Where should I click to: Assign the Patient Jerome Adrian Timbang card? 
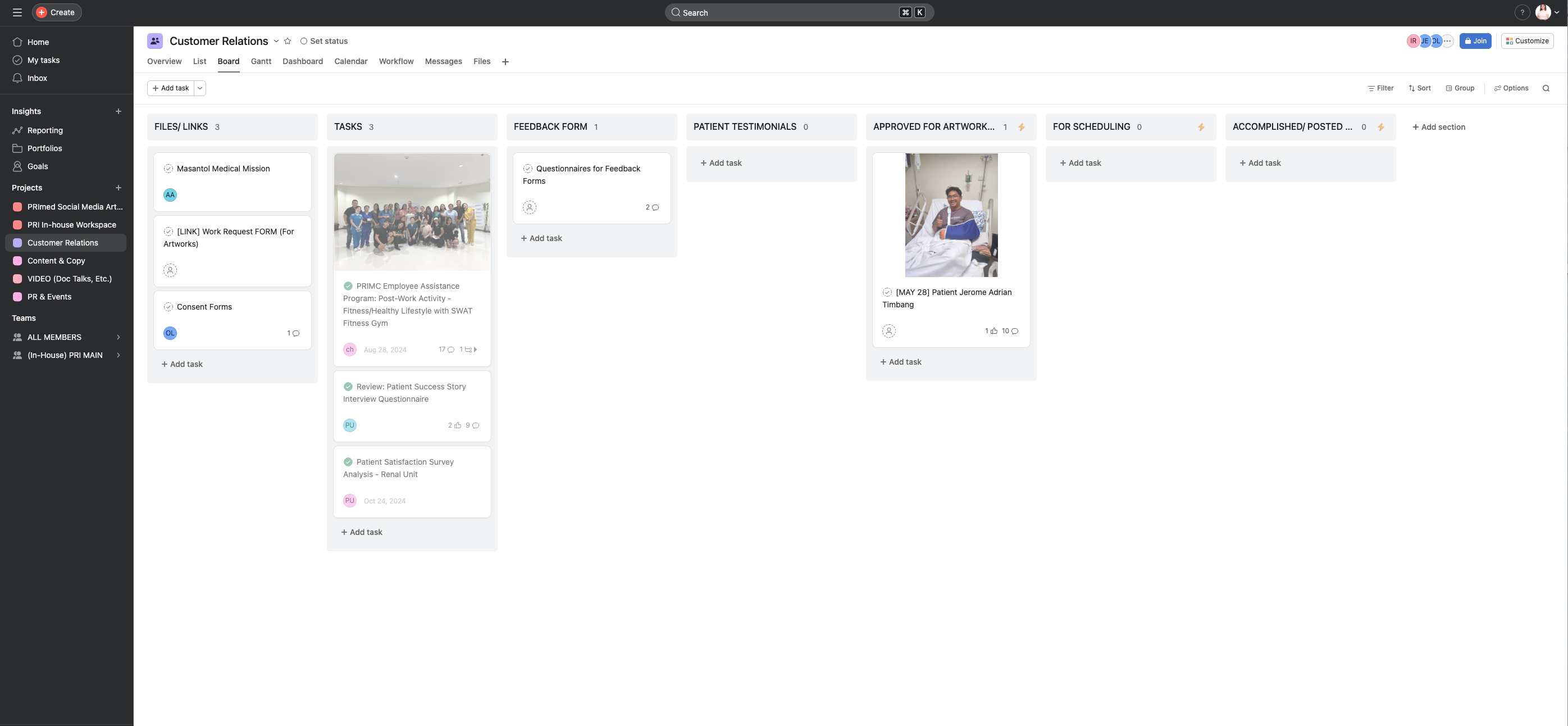(888, 332)
